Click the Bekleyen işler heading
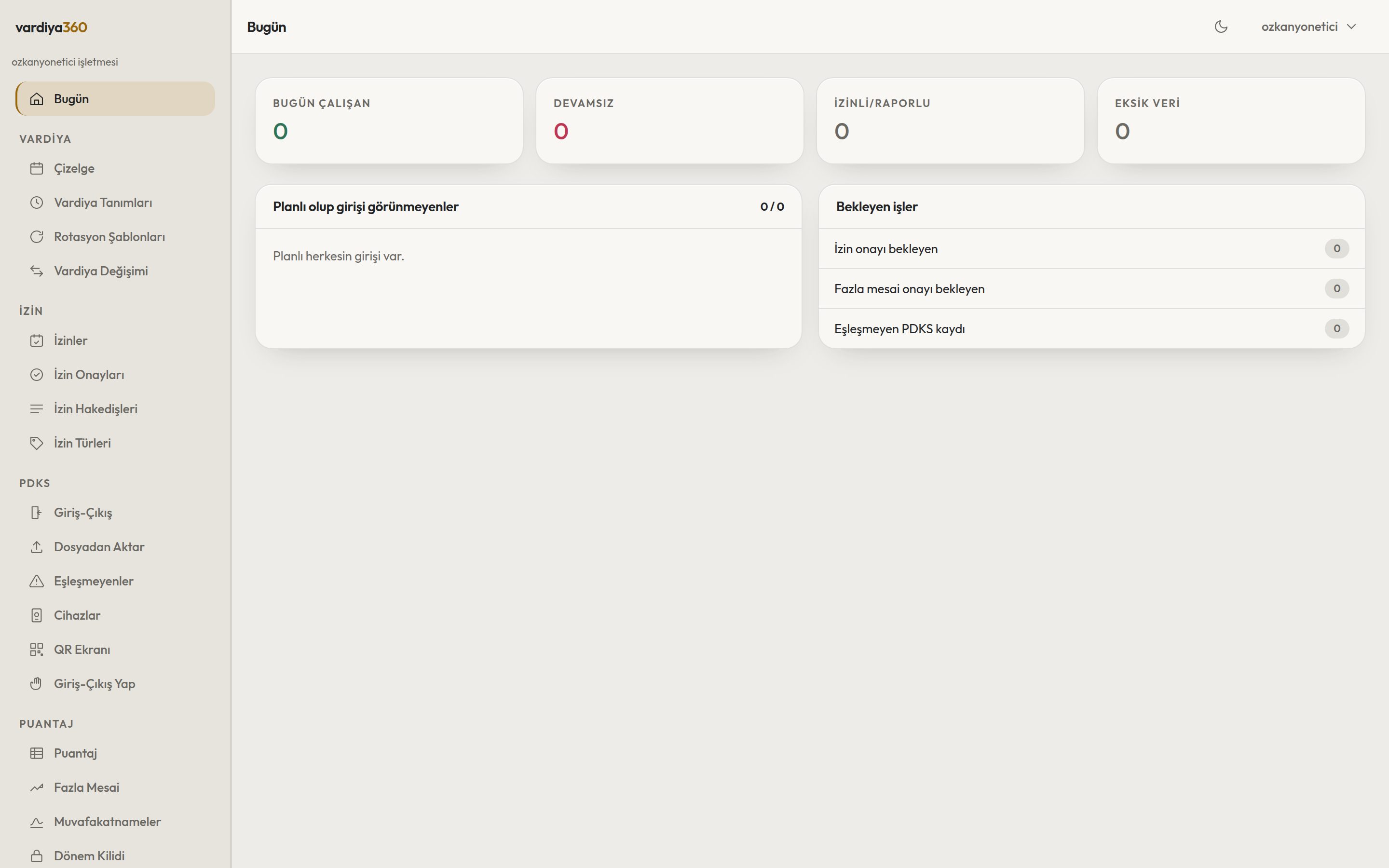1389x868 pixels. coord(876,207)
